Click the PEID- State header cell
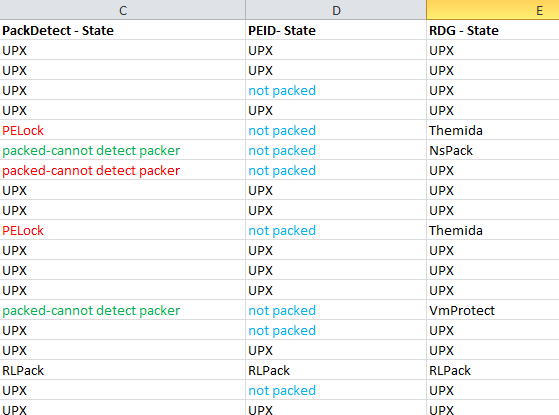 click(x=336, y=30)
